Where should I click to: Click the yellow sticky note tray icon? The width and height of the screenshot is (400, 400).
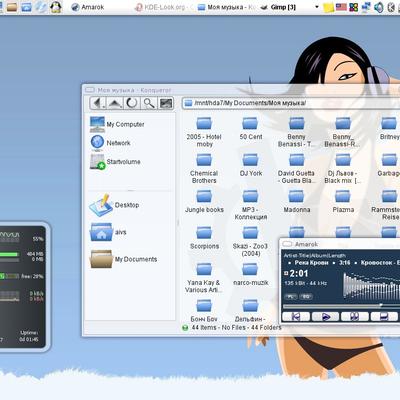(328, 7)
